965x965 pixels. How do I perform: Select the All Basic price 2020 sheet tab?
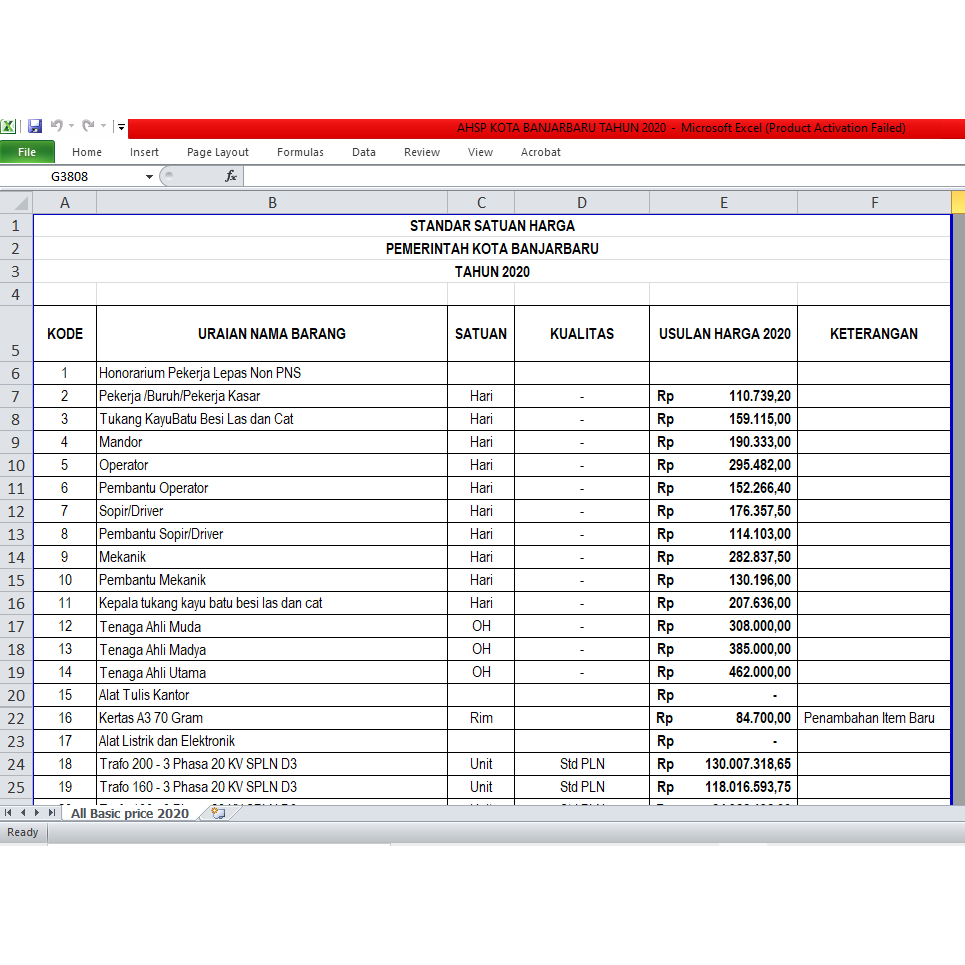click(x=130, y=813)
